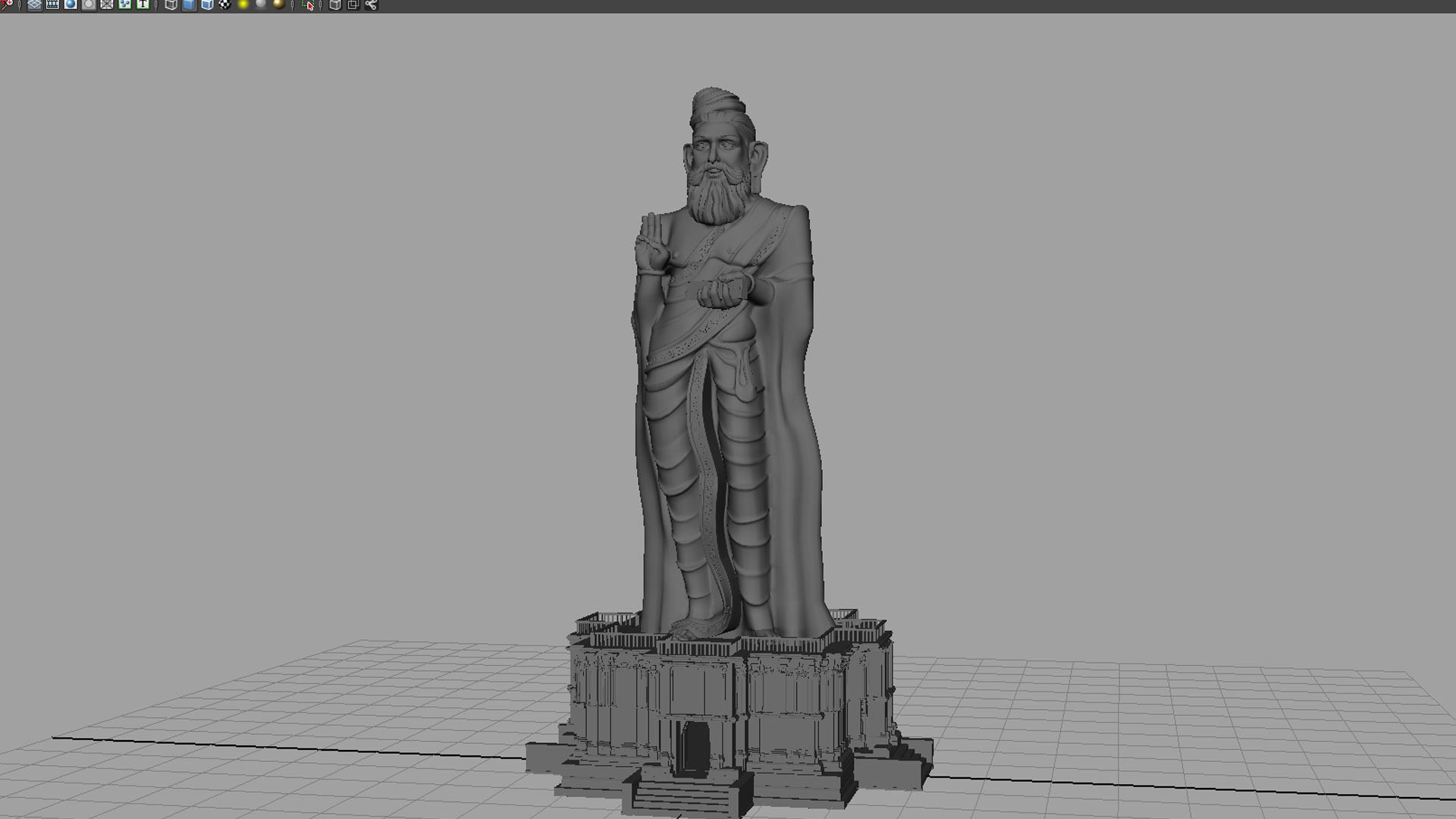Enable textured checkered sphere display
Screen dimensions: 1456x819
point(225,5)
